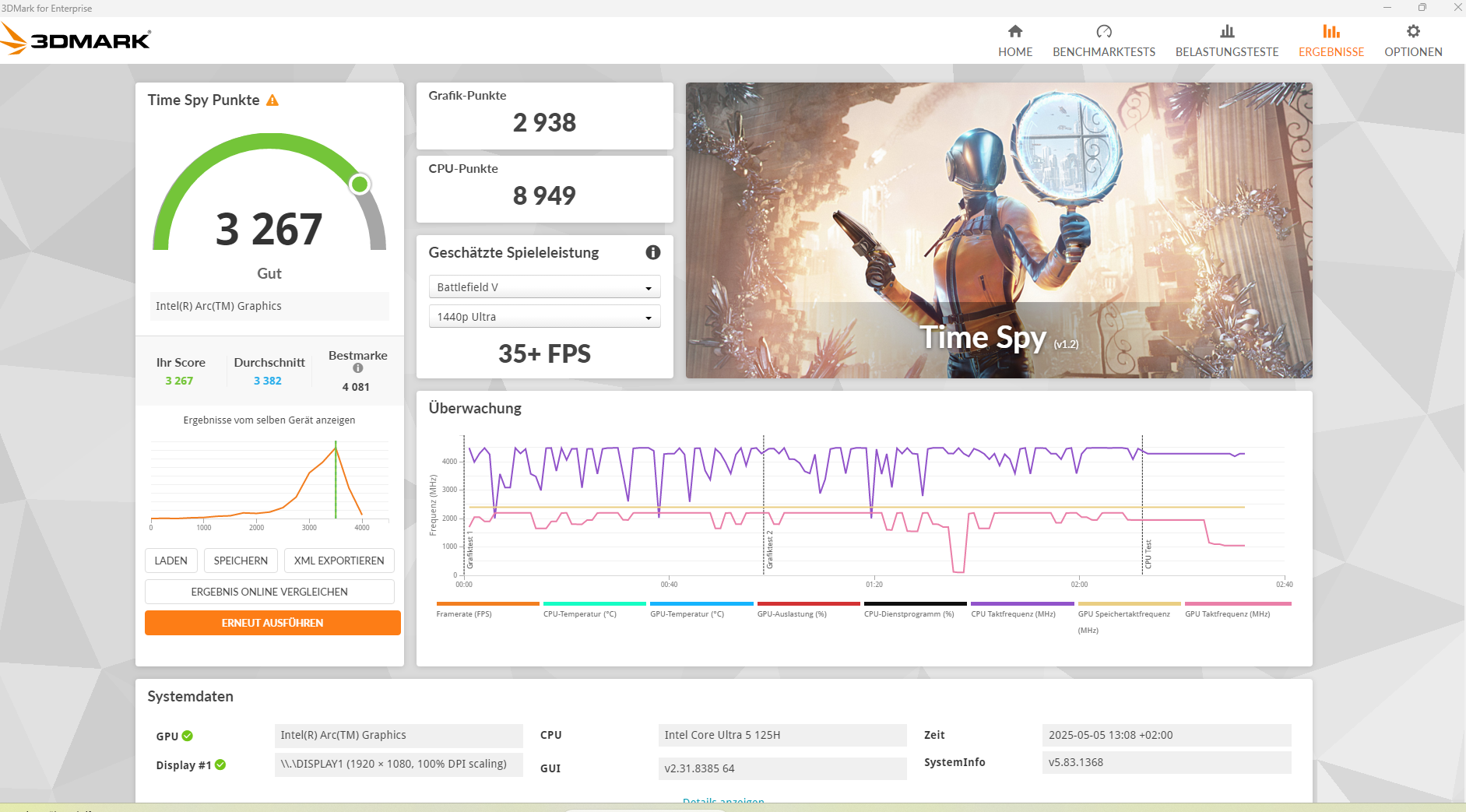
Task: Click the orange ERNEUT AUSFÜHREN button
Action: pos(272,623)
